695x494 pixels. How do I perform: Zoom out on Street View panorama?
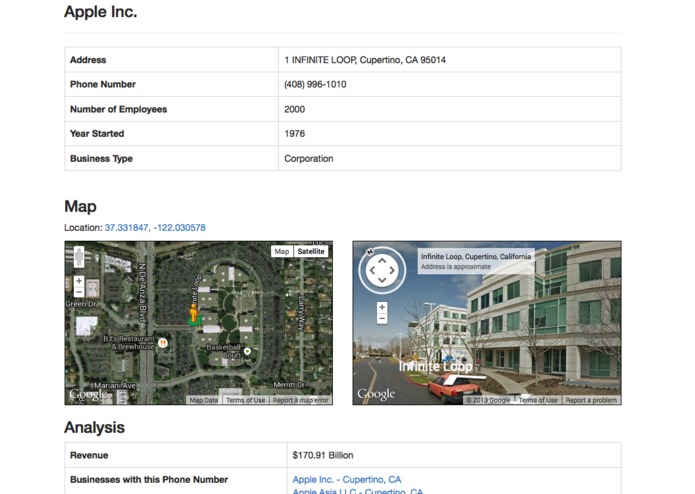(x=382, y=318)
